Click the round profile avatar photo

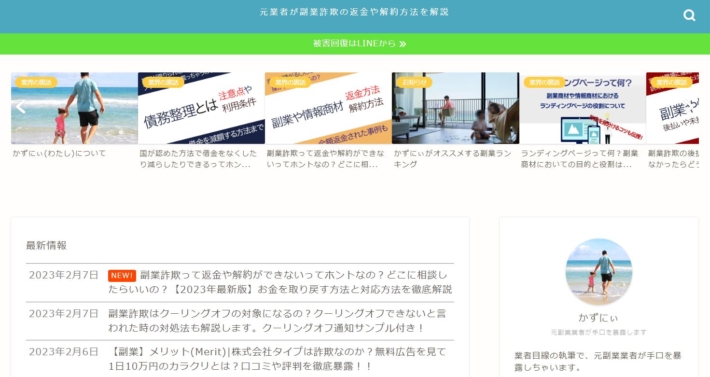click(599, 272)
